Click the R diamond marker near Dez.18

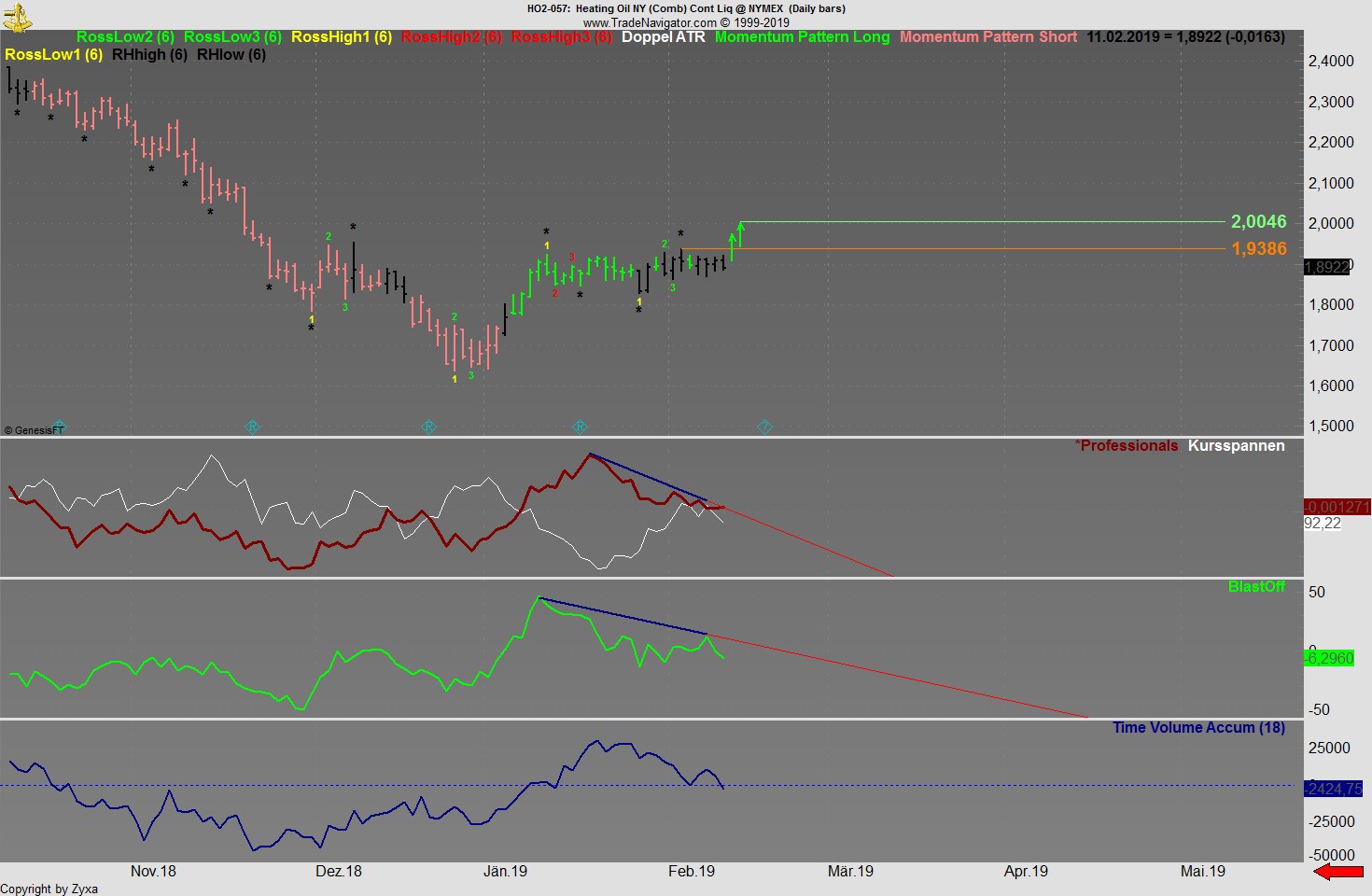coord(427,426)
